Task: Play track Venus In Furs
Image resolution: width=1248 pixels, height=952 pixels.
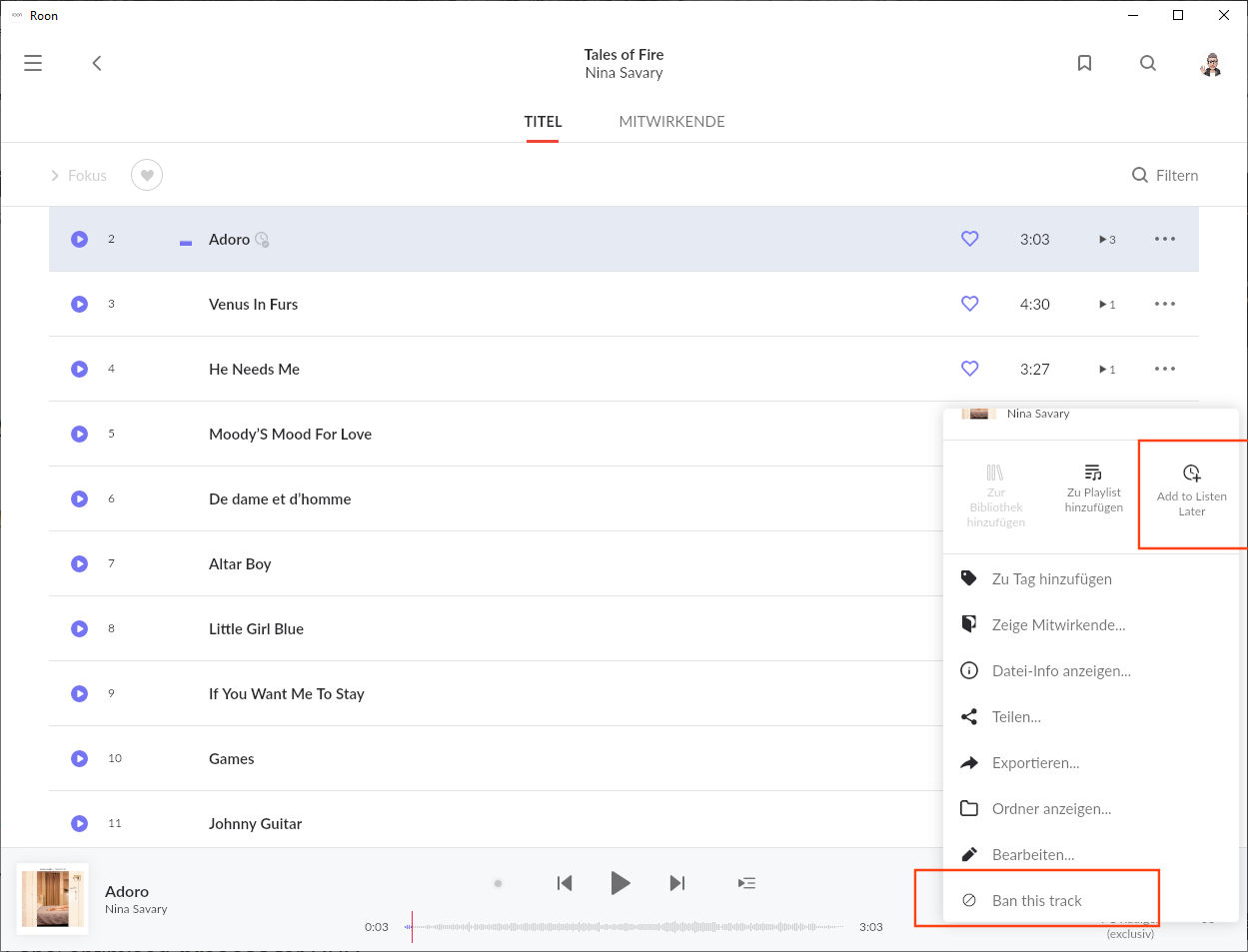Action: [80, 304]
